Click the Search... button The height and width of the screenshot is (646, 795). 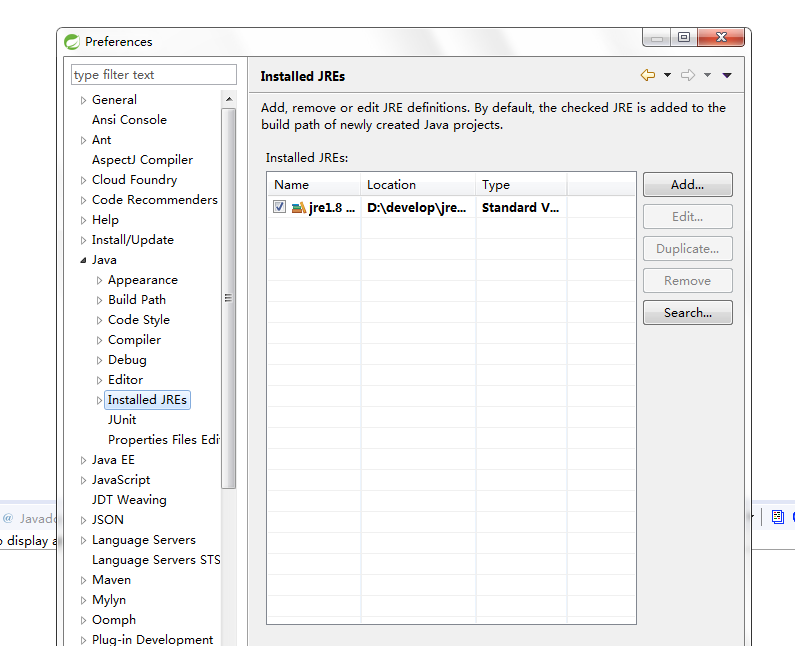pyautogui.click(x=688, y=312)
